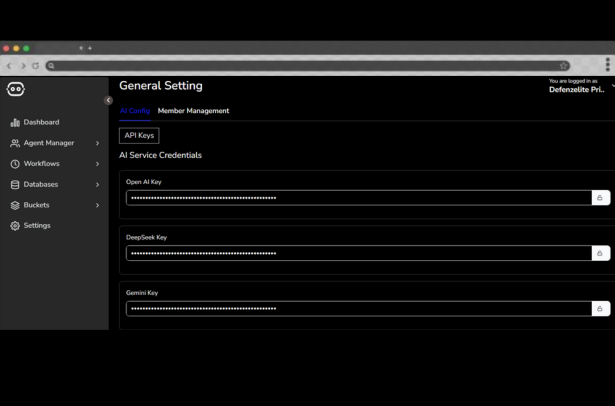The image size is (615, 406).
Task: Expand the Buckets submenu chevron
Action: point(97,205)
